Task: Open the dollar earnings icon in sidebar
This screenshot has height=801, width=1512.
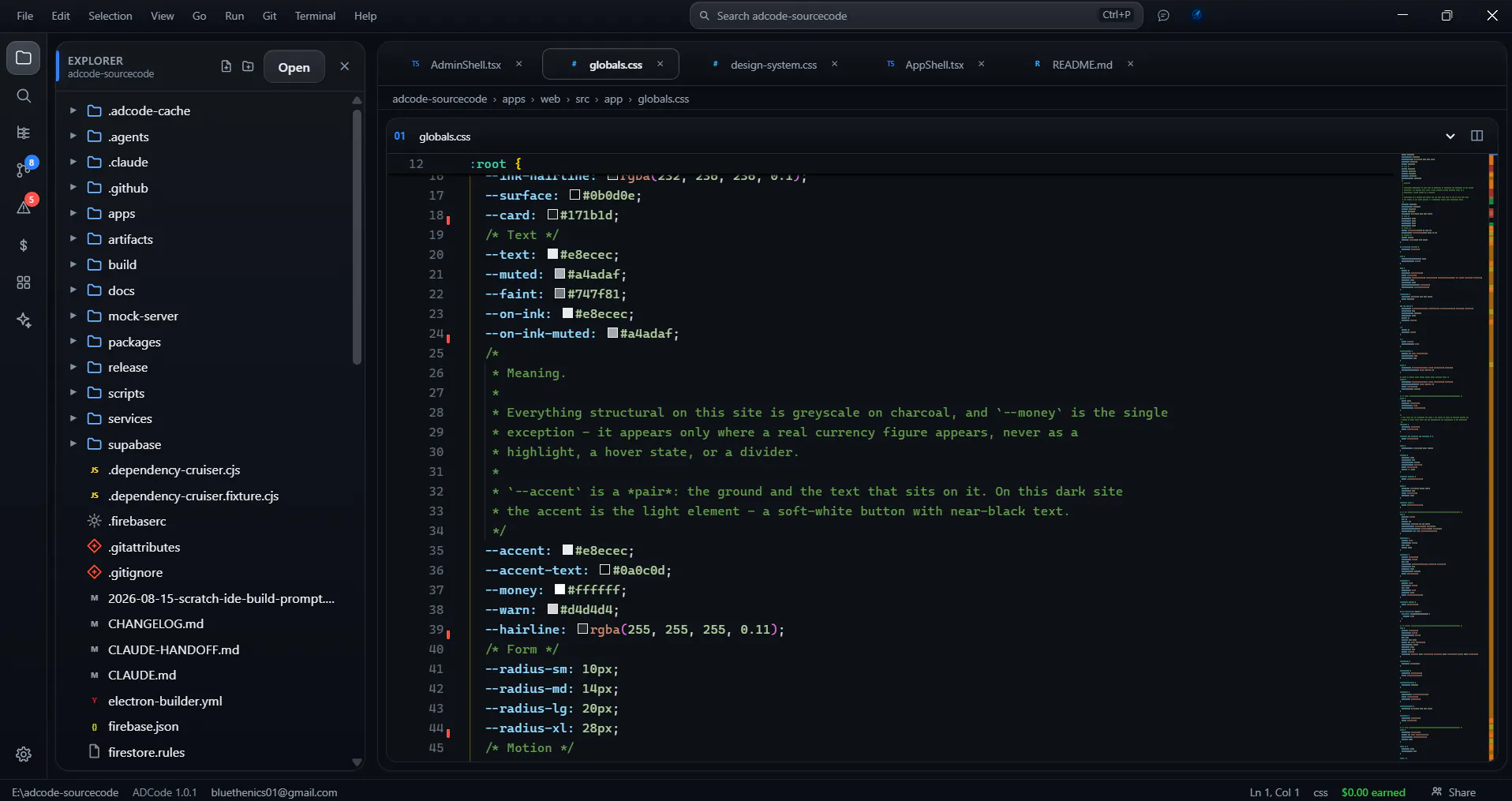Action: pos(24,245)
